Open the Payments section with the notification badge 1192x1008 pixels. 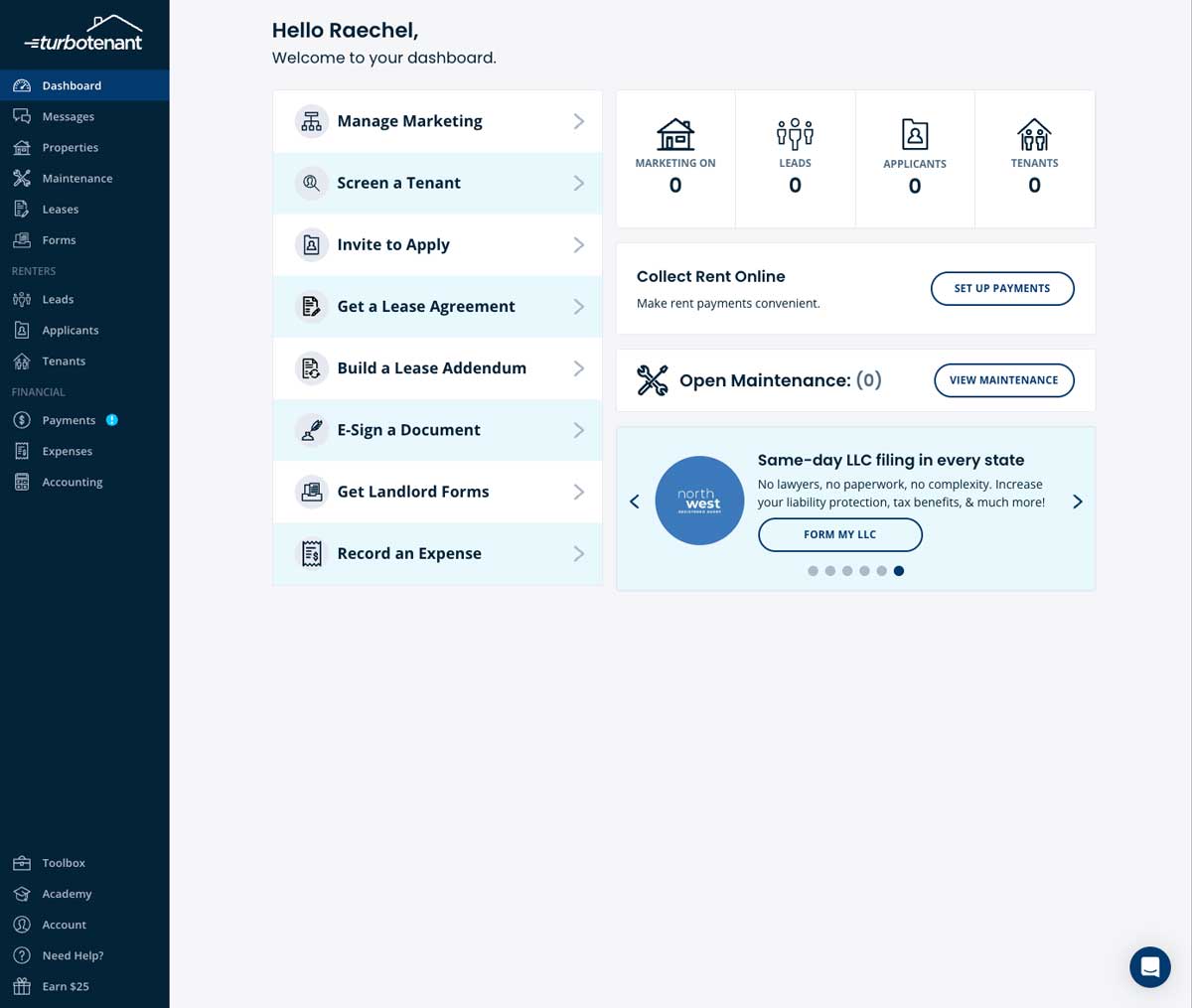69,419
